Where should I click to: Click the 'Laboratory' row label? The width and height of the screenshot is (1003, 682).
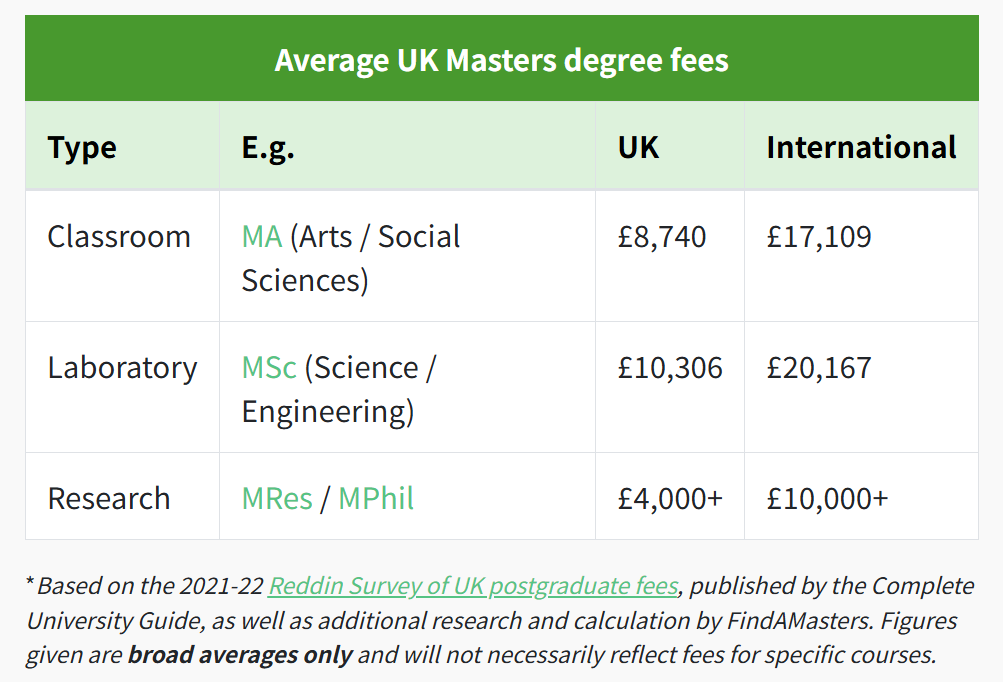pyautogui.click(x=122, y=368)
